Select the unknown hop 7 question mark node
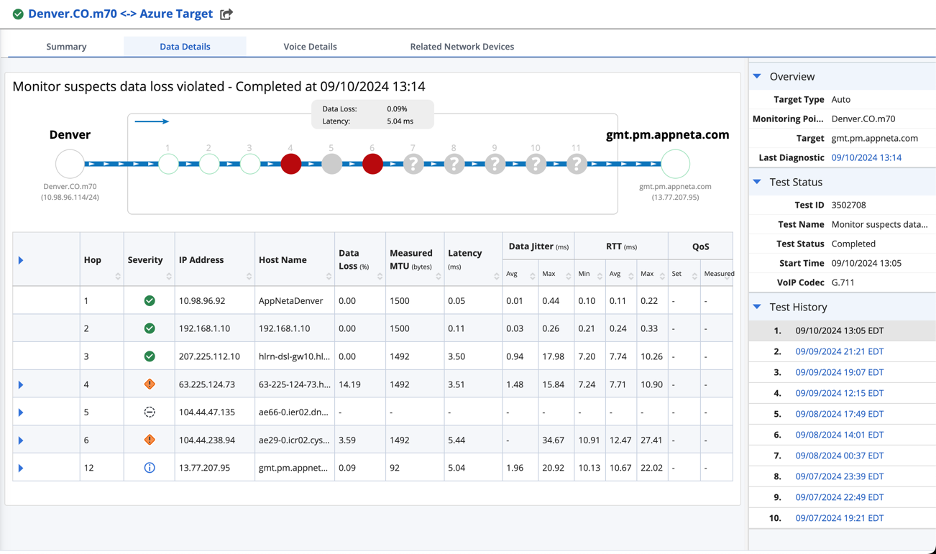The width and height of the screenshot is (936, 554). click(x=414, y=163)
